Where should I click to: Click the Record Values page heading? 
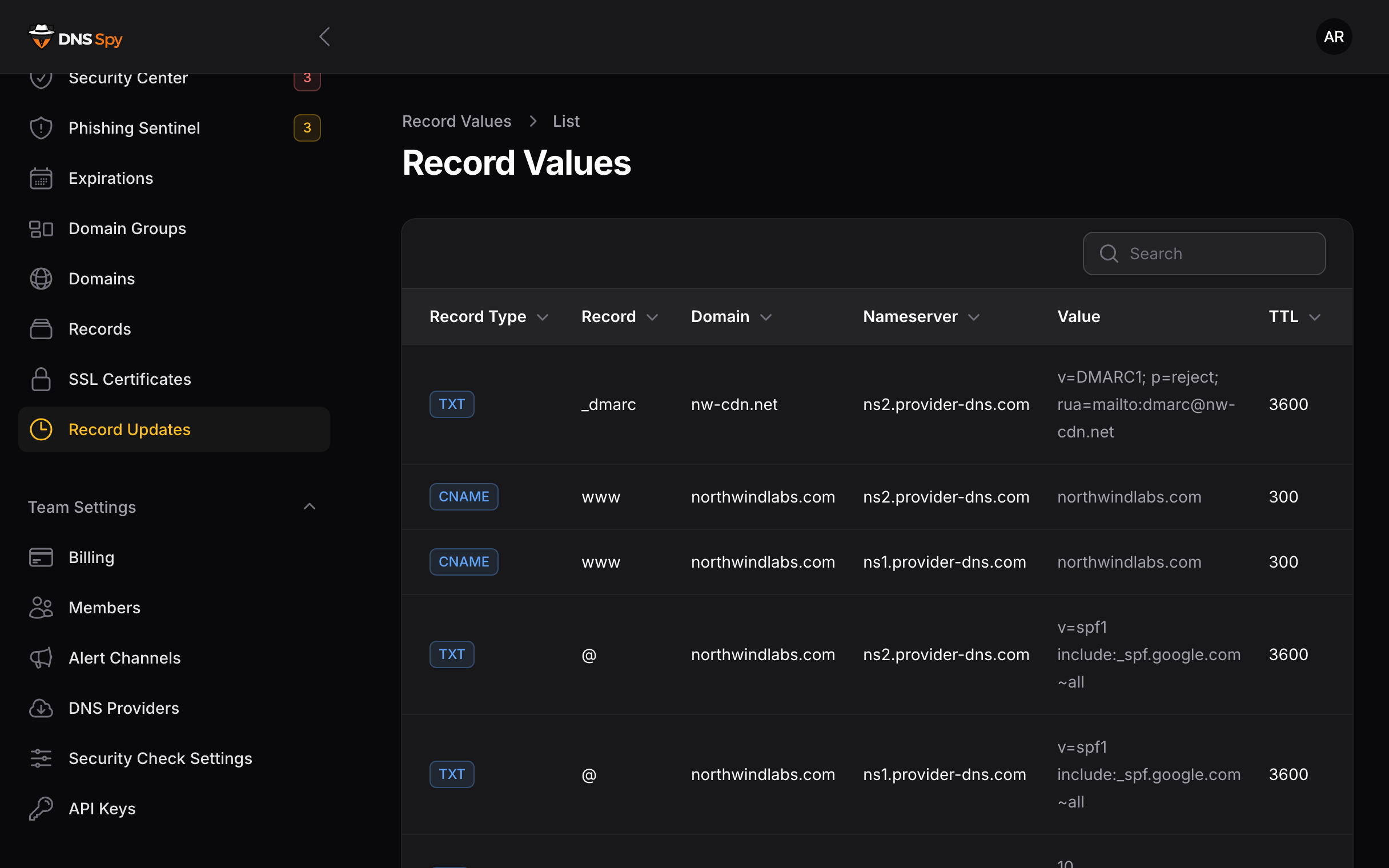[x=516, y=162]
